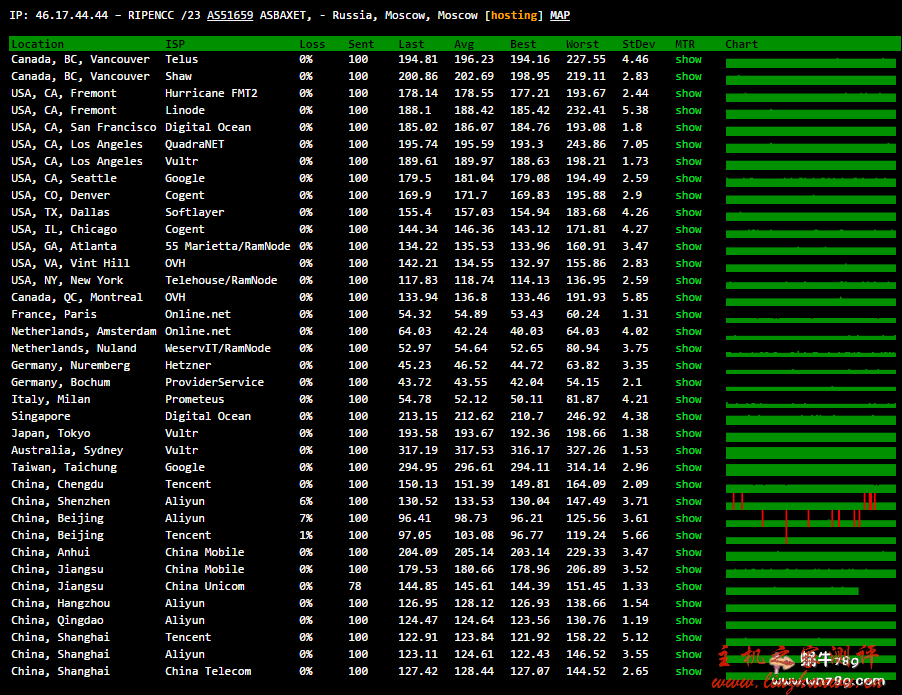Show MTR for the Vancouver Shaw row
Viewport: 902px width, 695px height.
click(x=688, y=76)
